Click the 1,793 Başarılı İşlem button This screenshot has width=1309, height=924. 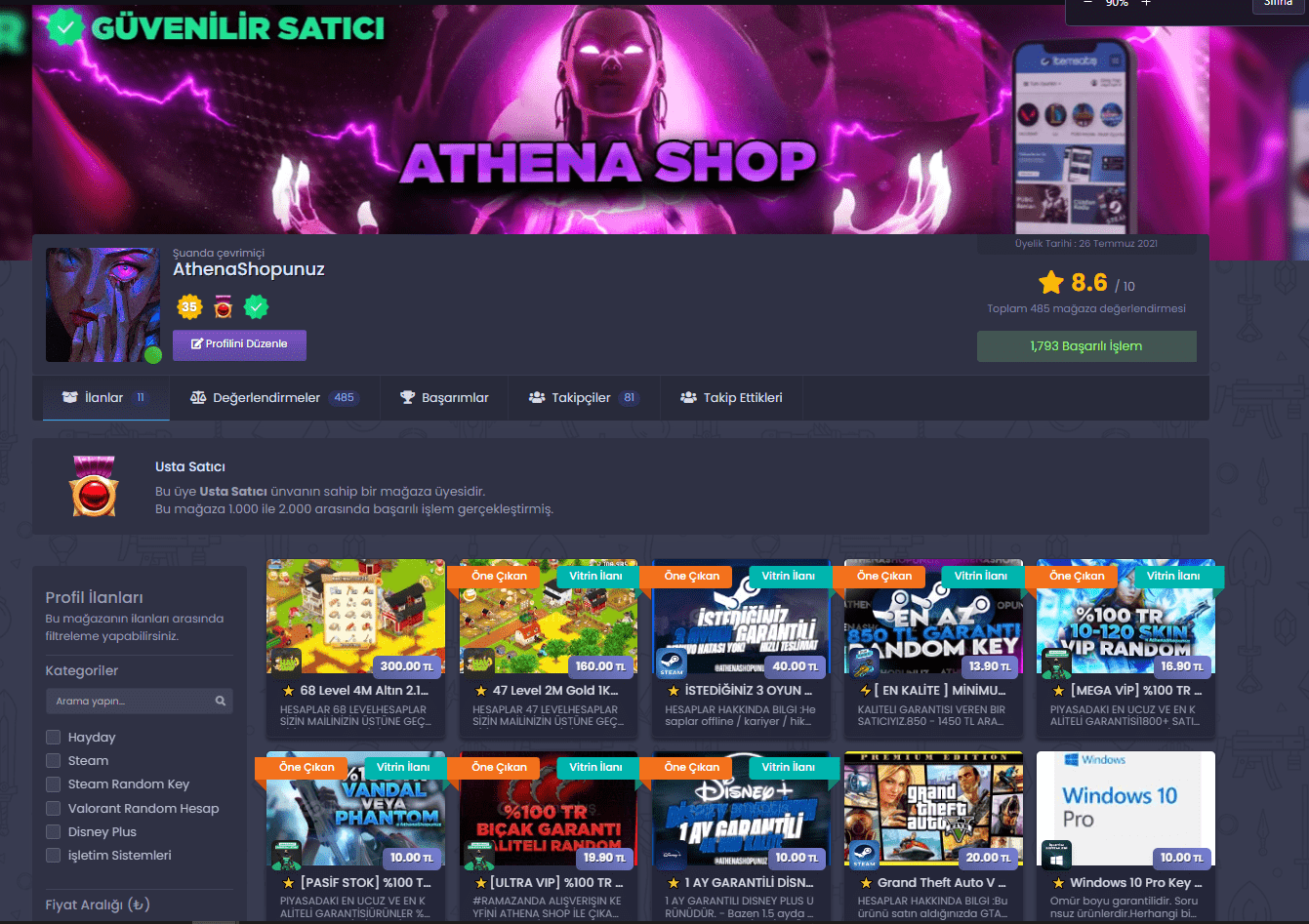(x=1086, y=346)
